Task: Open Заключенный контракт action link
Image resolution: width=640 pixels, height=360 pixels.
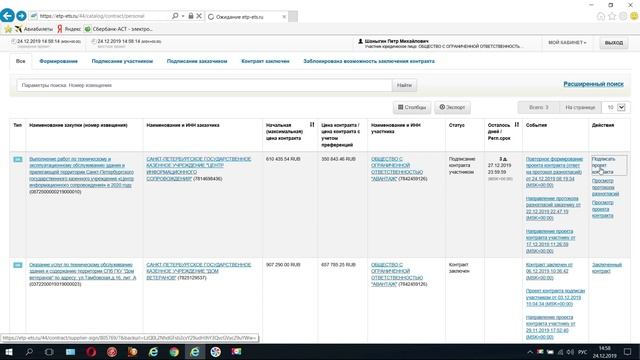Action: click(607, 268)
